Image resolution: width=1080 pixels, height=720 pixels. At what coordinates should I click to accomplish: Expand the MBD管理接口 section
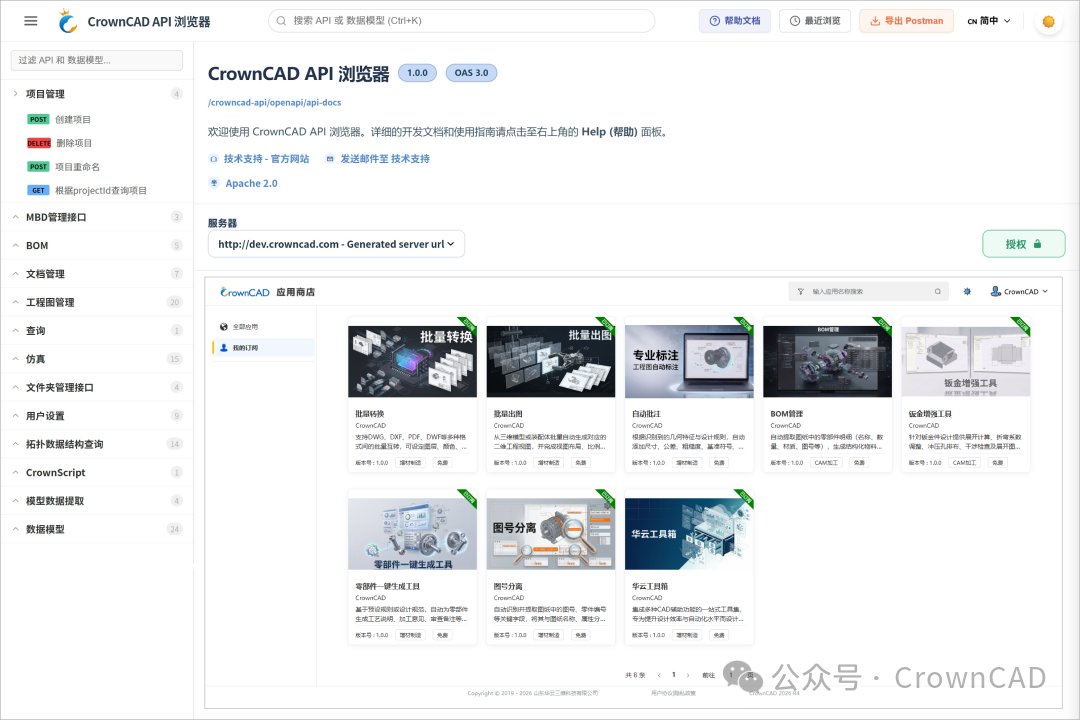(97, 217)
